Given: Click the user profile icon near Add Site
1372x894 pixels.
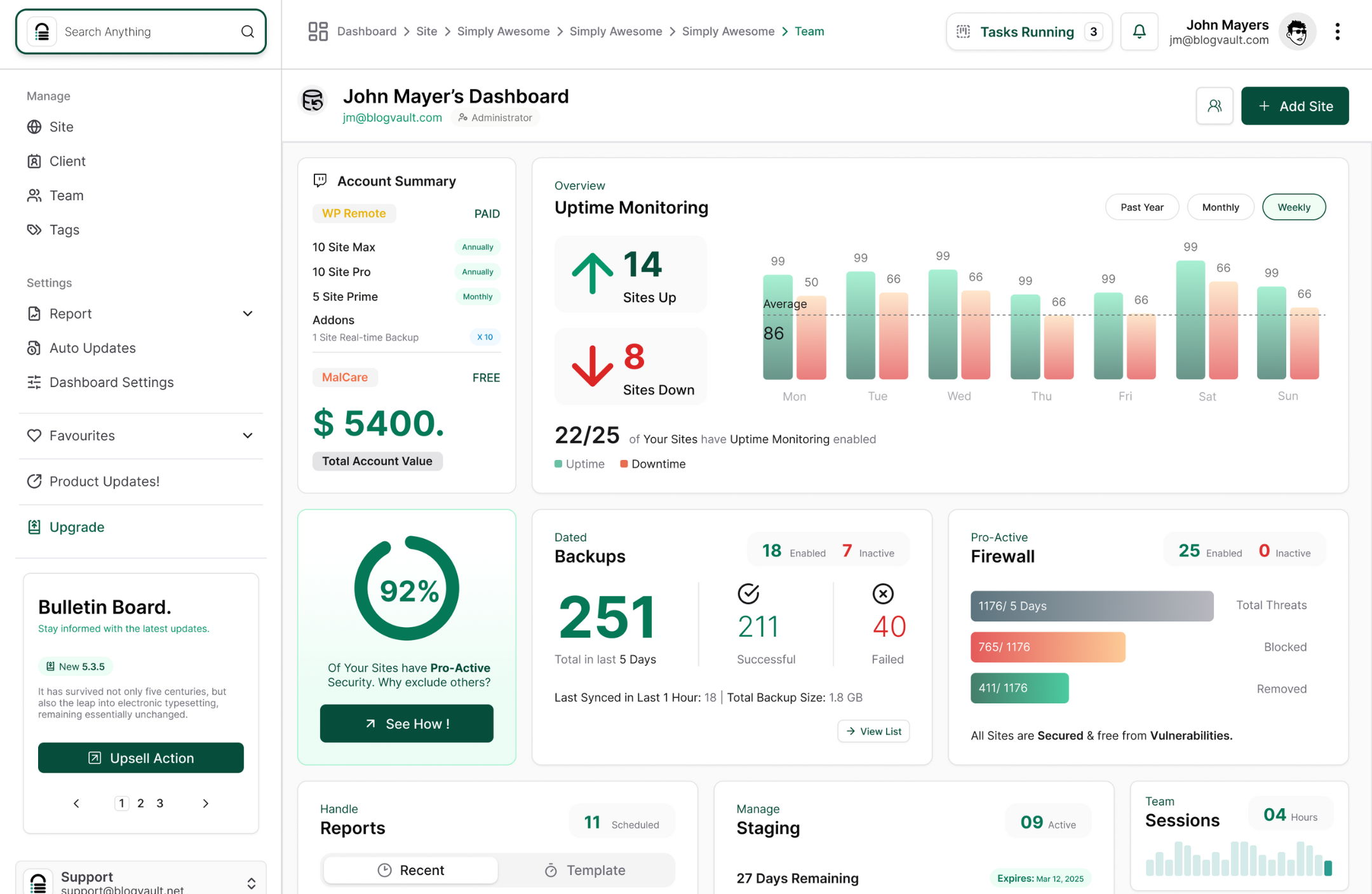Looking at the screenshot, I should coord(1214,106).
